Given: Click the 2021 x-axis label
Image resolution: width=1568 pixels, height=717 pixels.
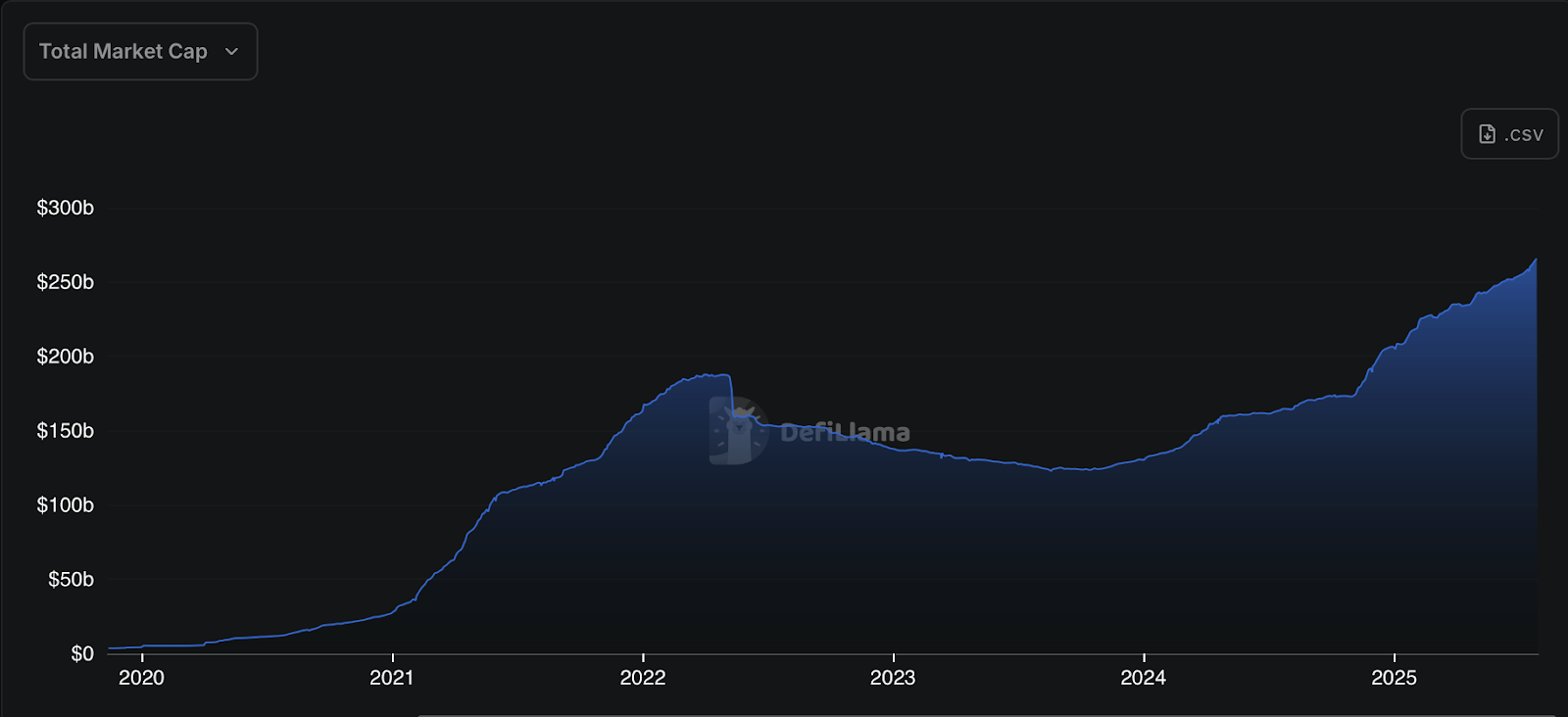Looking at the screenshot, I should coord(392,678).
